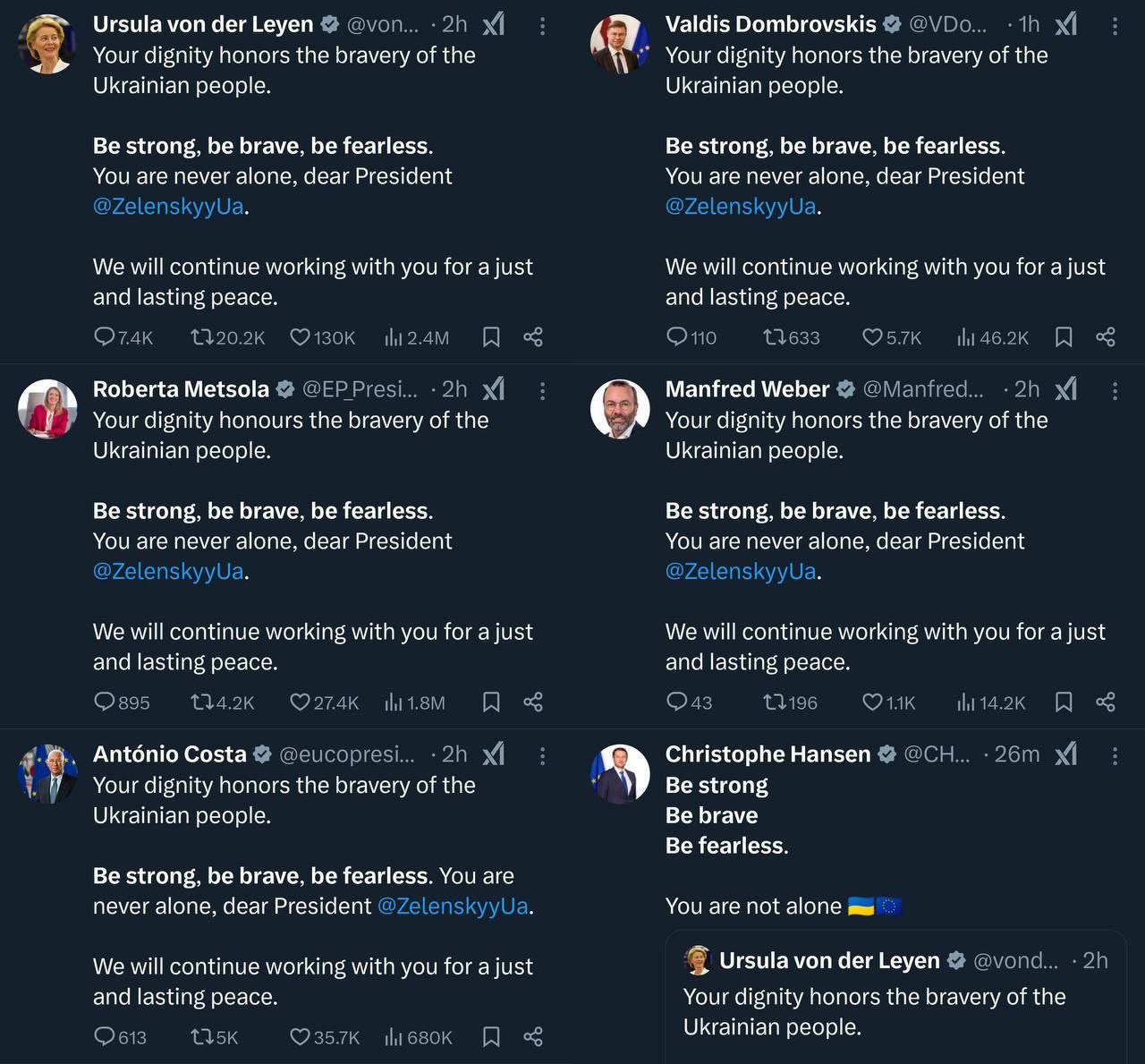
Task: Share Ursula von der Leyen's tweet
Action: coord(533,337)
